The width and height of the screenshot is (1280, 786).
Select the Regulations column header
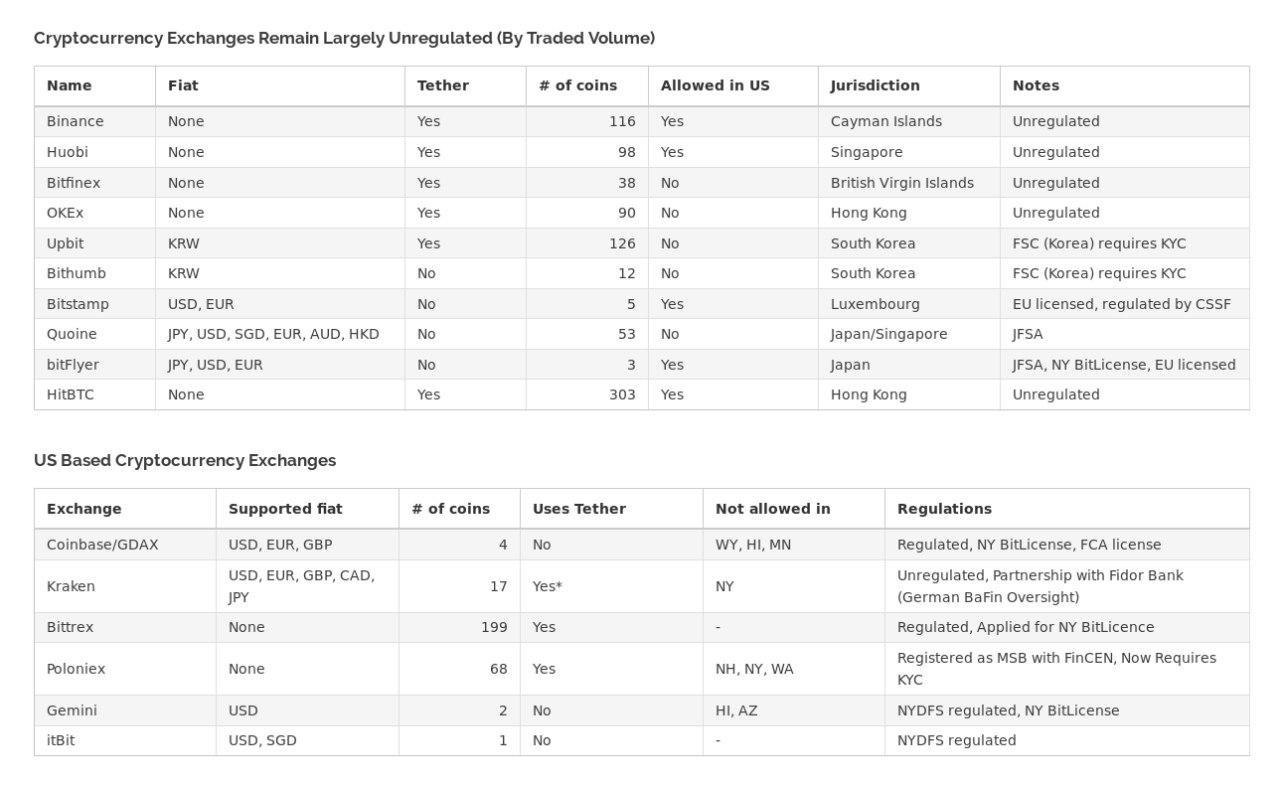(x=944, y=509)
